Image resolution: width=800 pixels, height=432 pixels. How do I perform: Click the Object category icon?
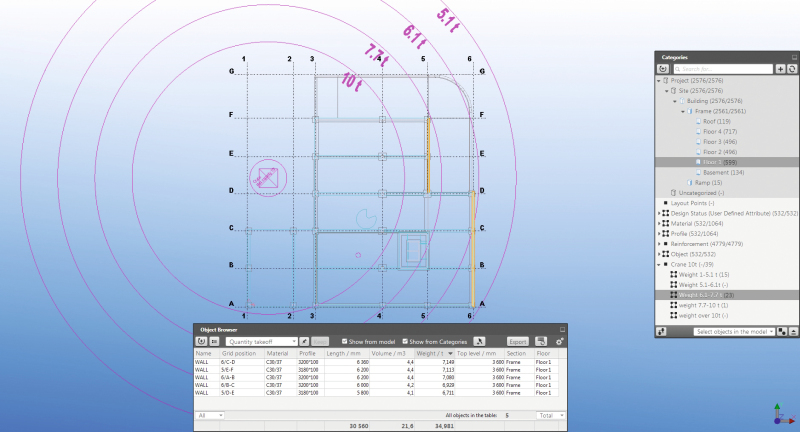[666, 254]
